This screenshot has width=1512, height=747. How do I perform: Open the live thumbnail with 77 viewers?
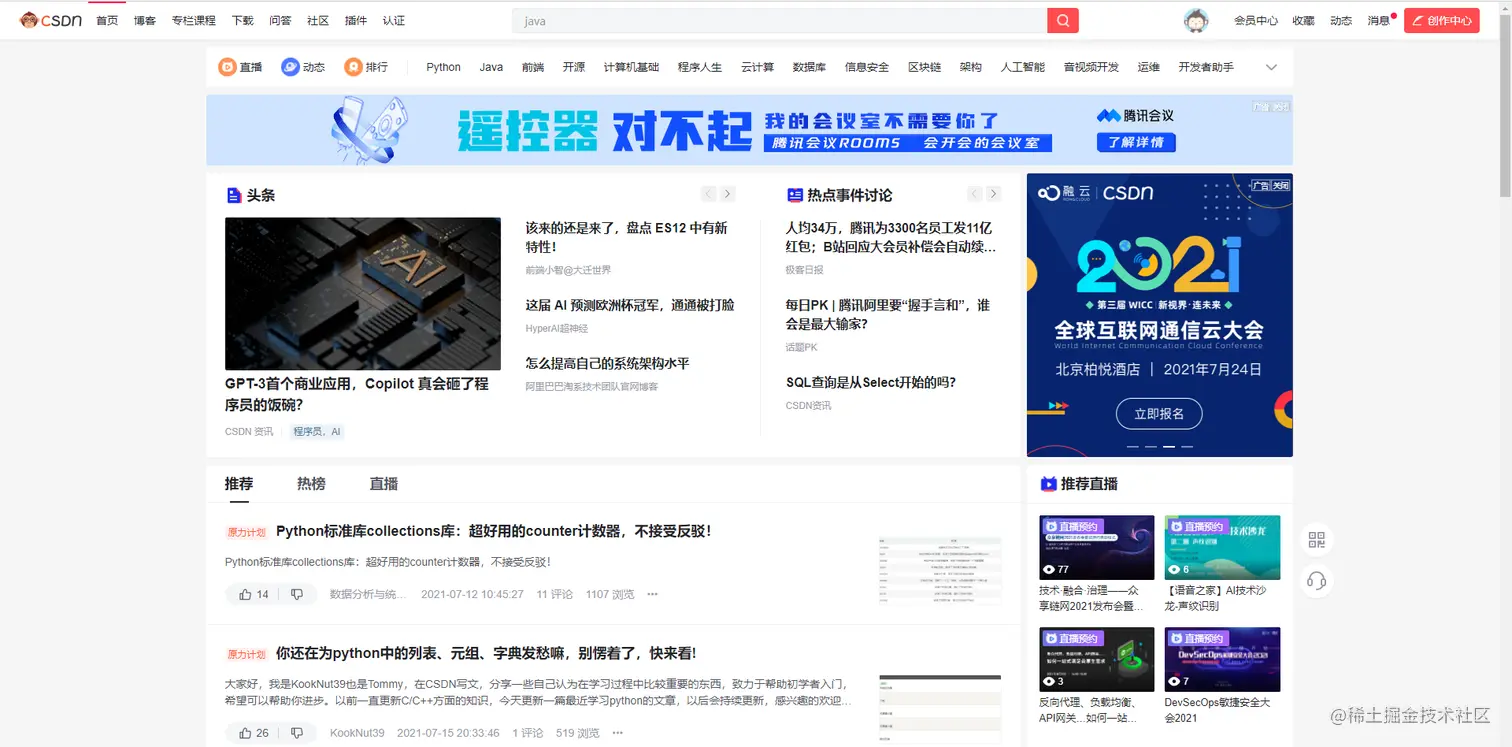(x=1096, y=547)
